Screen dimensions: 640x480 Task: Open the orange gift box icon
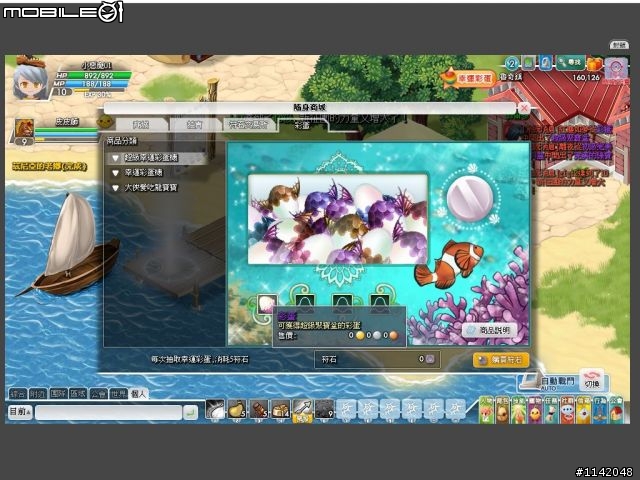[595, 64]
